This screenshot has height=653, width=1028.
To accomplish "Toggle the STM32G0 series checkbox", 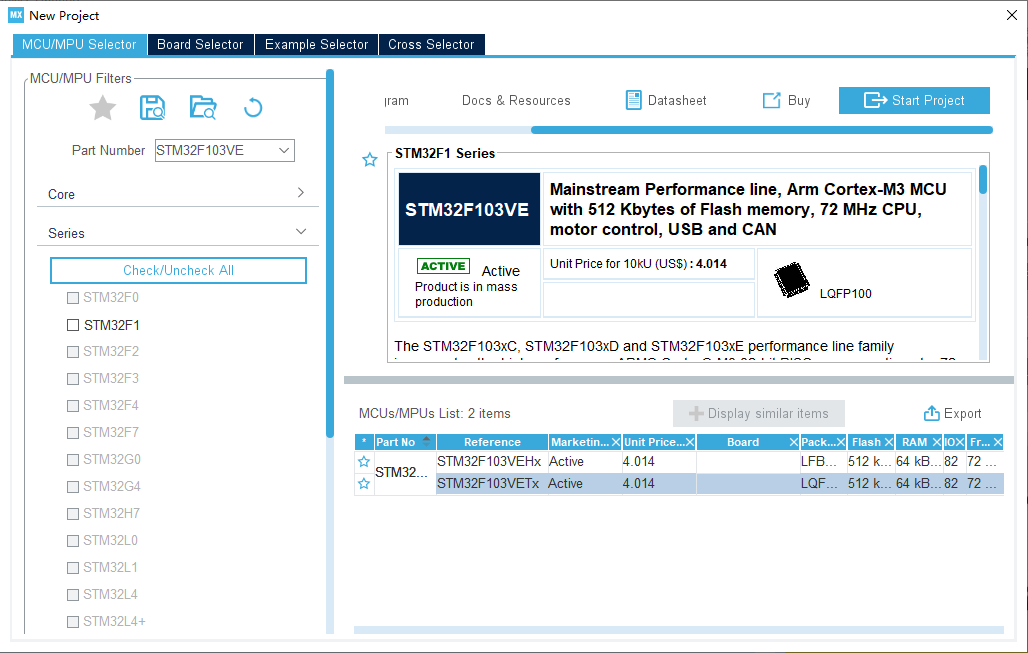I will coord(73,460).
